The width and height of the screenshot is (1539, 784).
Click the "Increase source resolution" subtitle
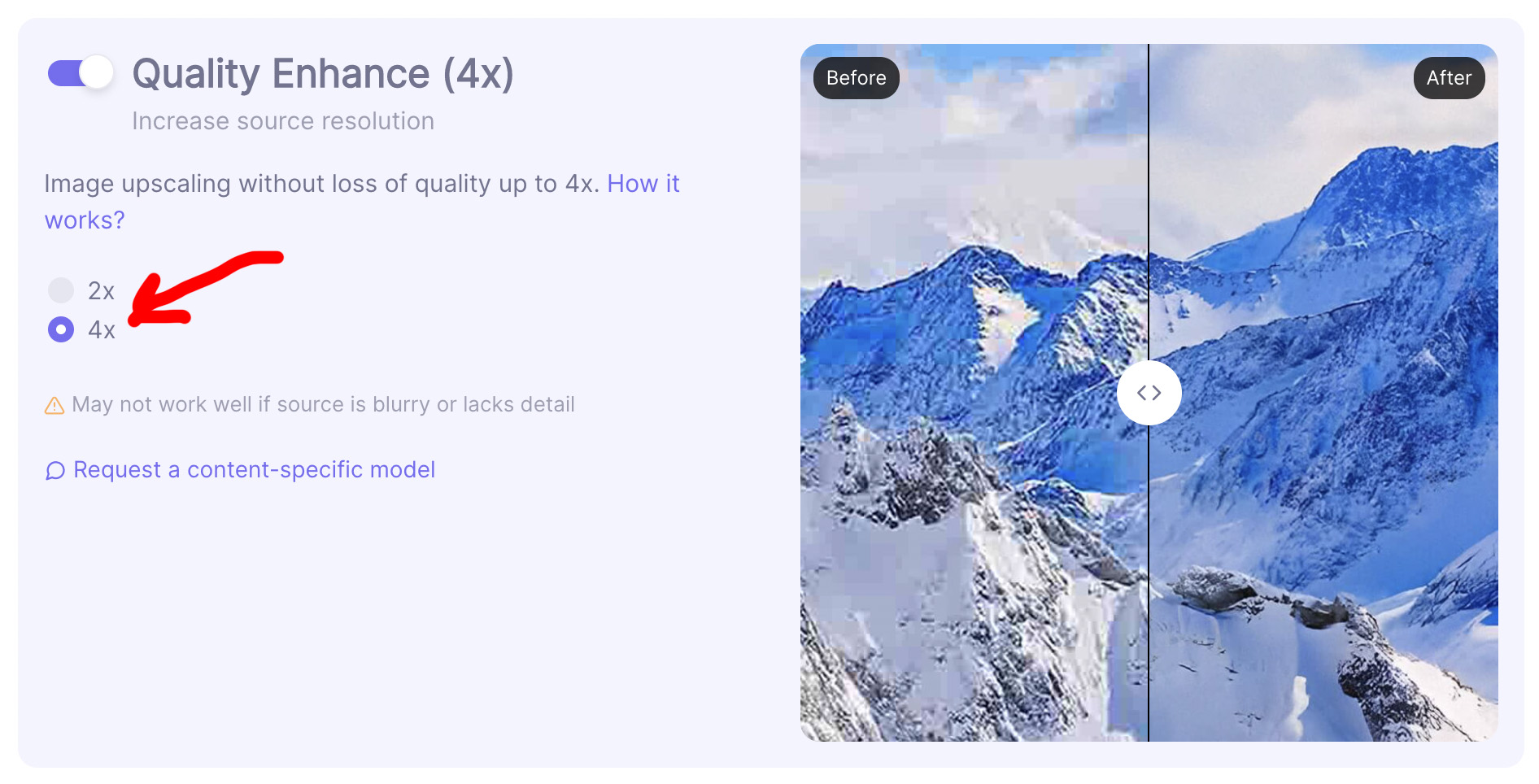pyautogui.click(x=283, y=121)
